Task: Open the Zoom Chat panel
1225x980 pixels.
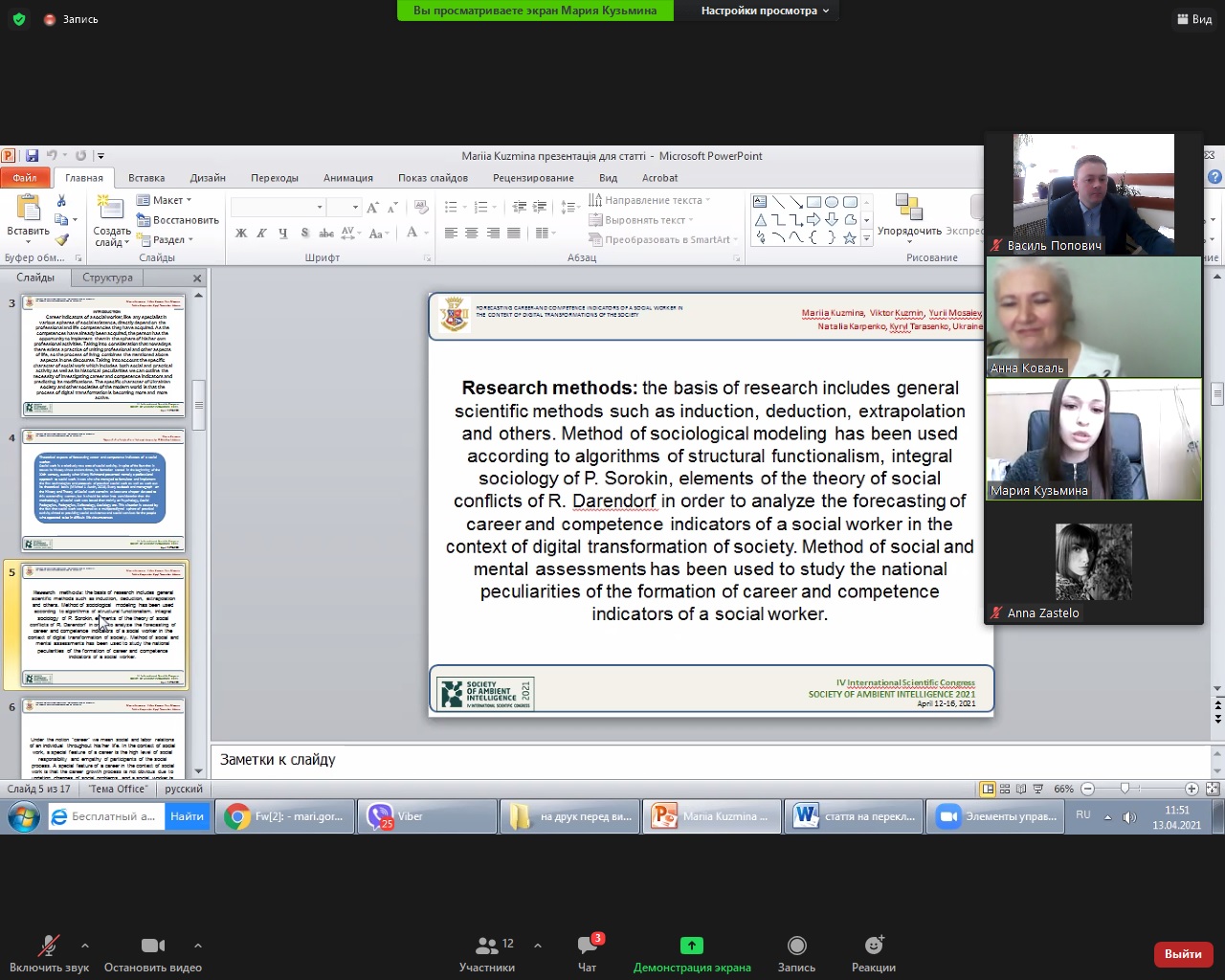Action: [587, 952]
